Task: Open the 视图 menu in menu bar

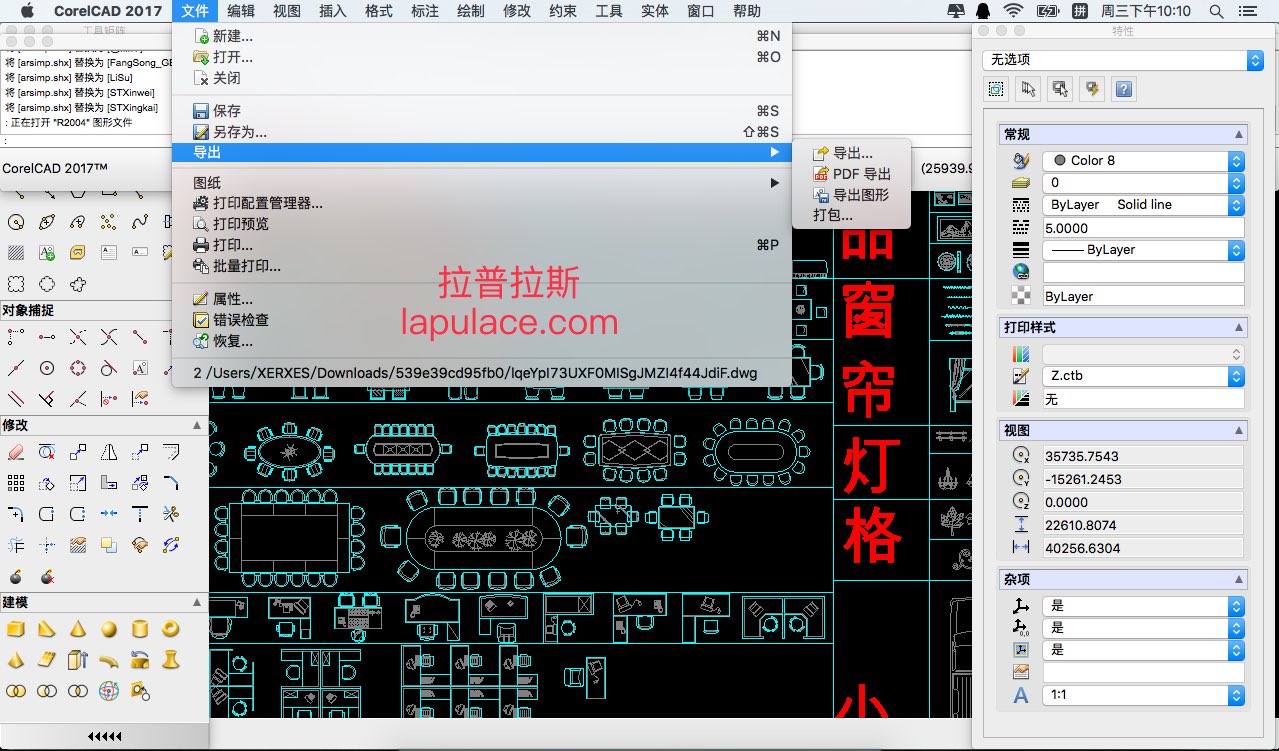Action: pyautogui.click(x=287, y=11)
